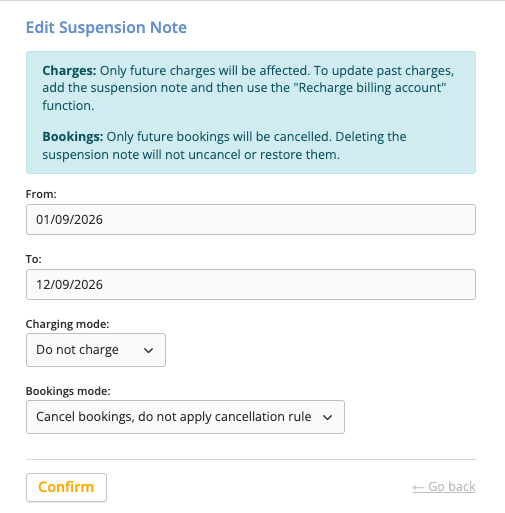Image resolution: width=505 pixels, height=513 pixels.
Task: Click the 01/09/2026 date value
Action: 69,220
